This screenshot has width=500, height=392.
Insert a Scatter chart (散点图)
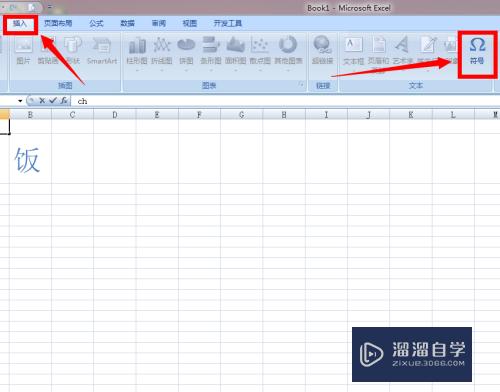point(260,53)
